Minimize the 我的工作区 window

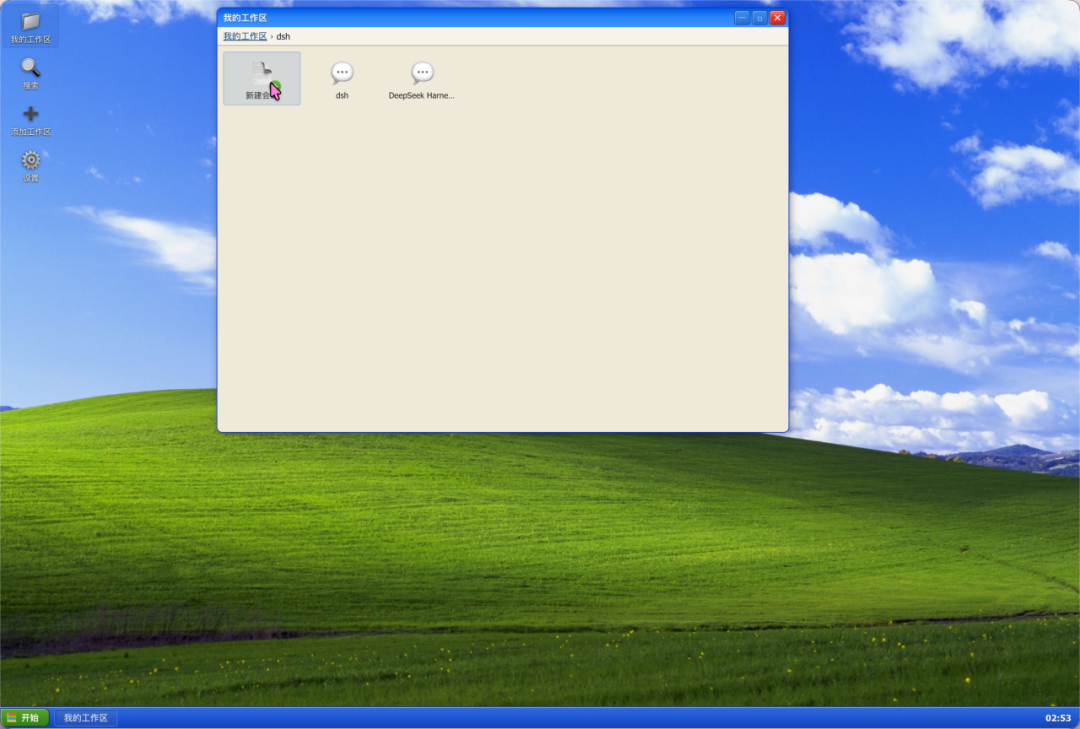(742, 18)
